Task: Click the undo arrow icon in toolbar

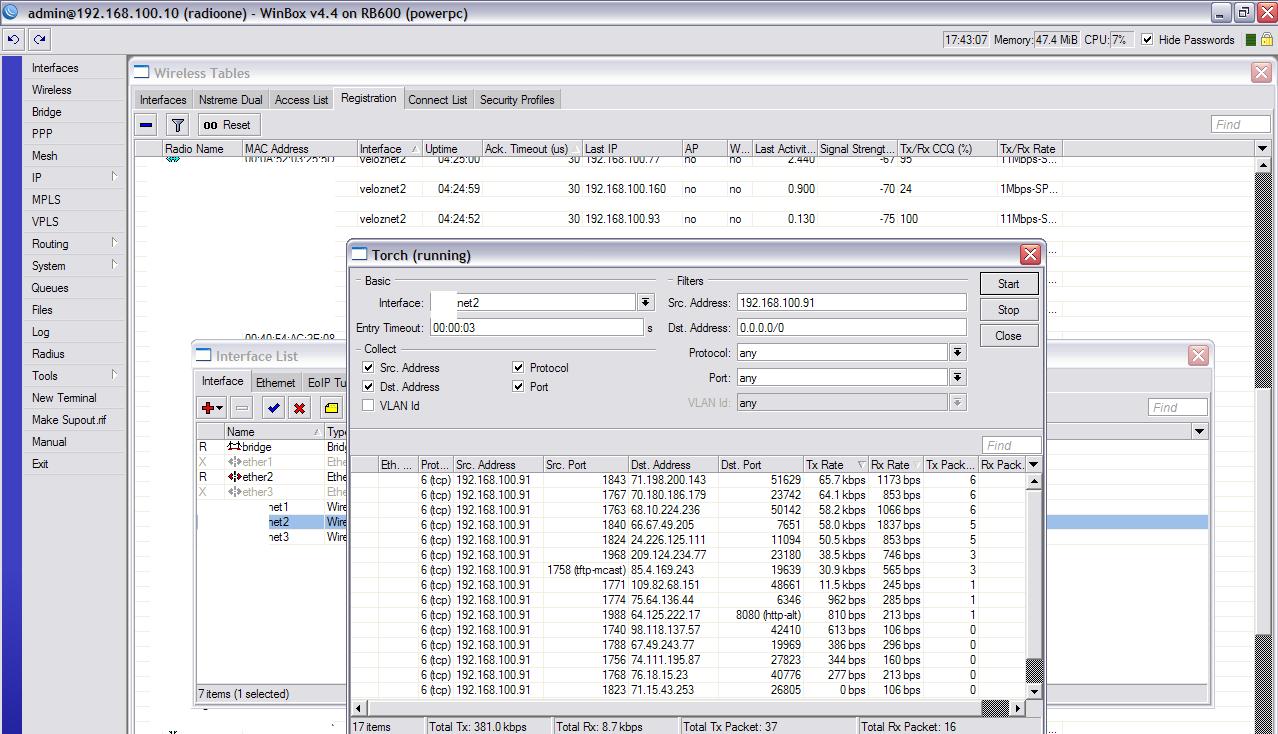Action: 14,40
